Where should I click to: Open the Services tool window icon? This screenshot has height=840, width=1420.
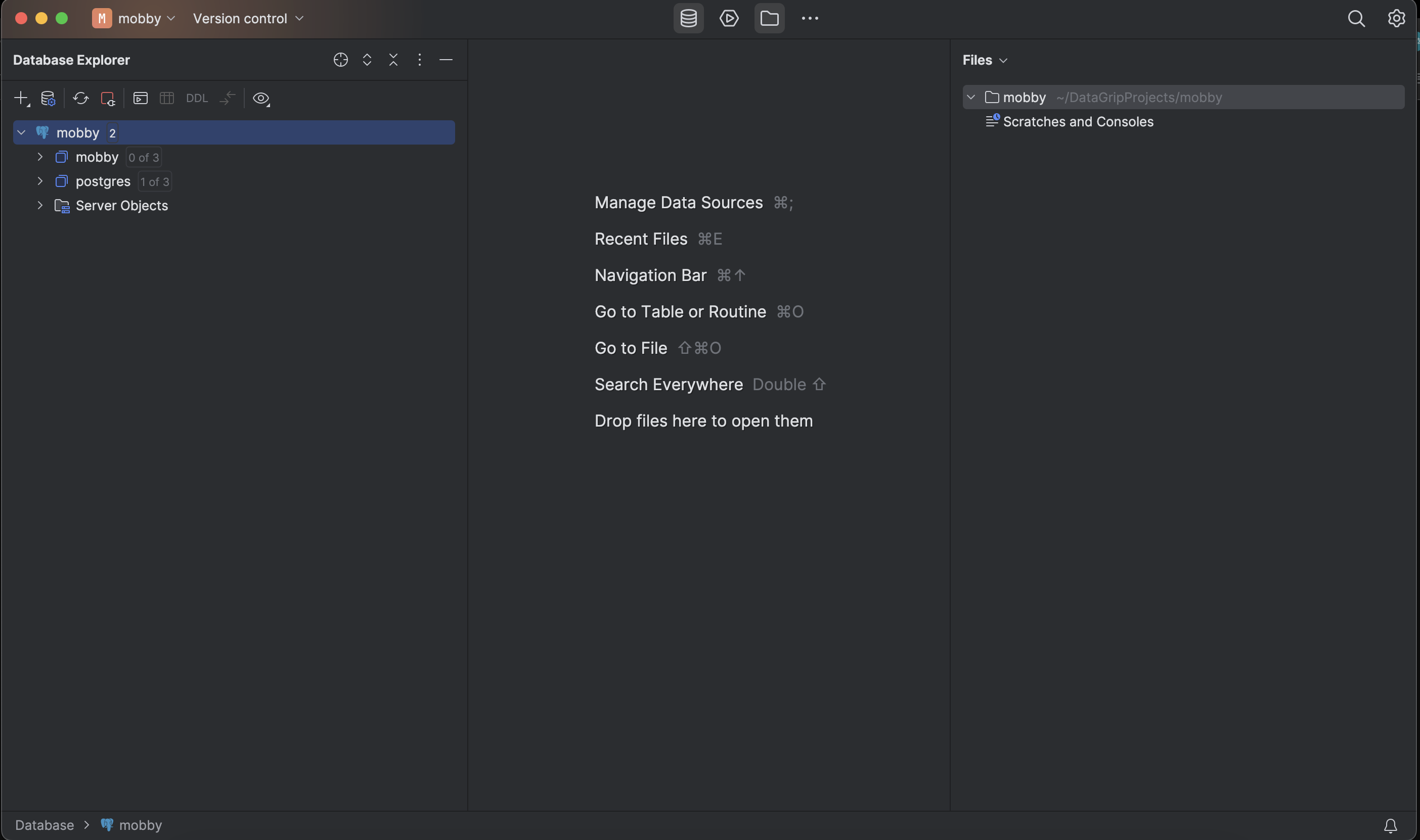coord(729,18)
